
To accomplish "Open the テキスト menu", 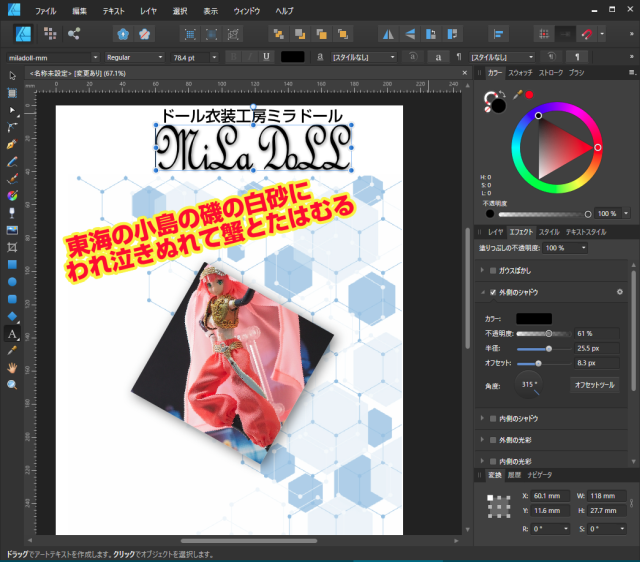I will (113, 11).
